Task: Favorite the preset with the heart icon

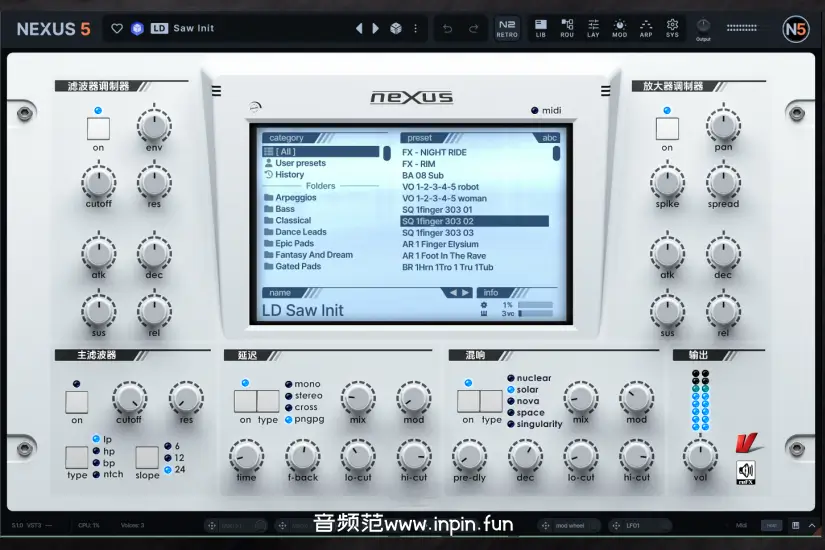Action: [117, 28]
